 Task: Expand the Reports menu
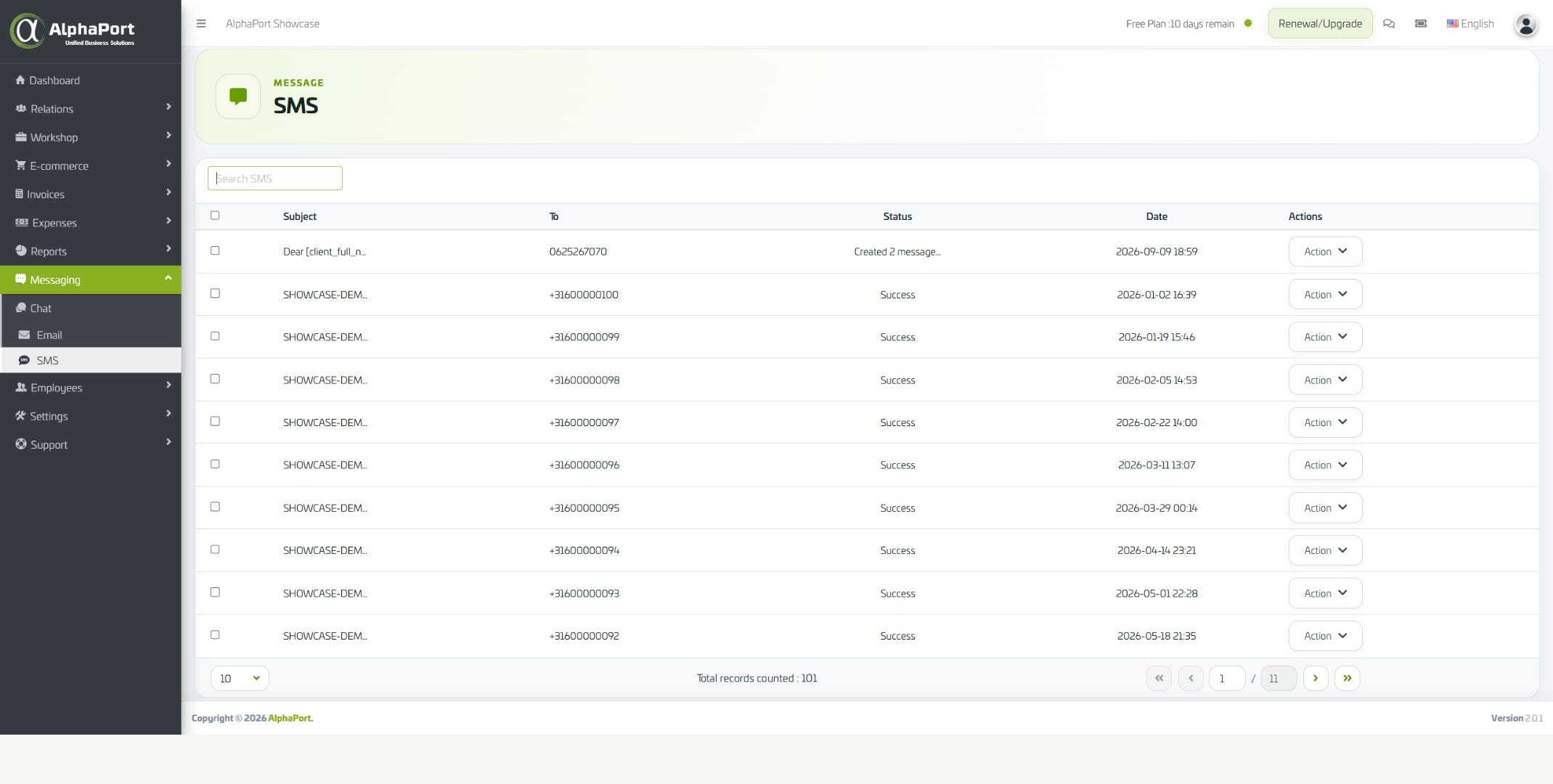(x=91, y=251)
